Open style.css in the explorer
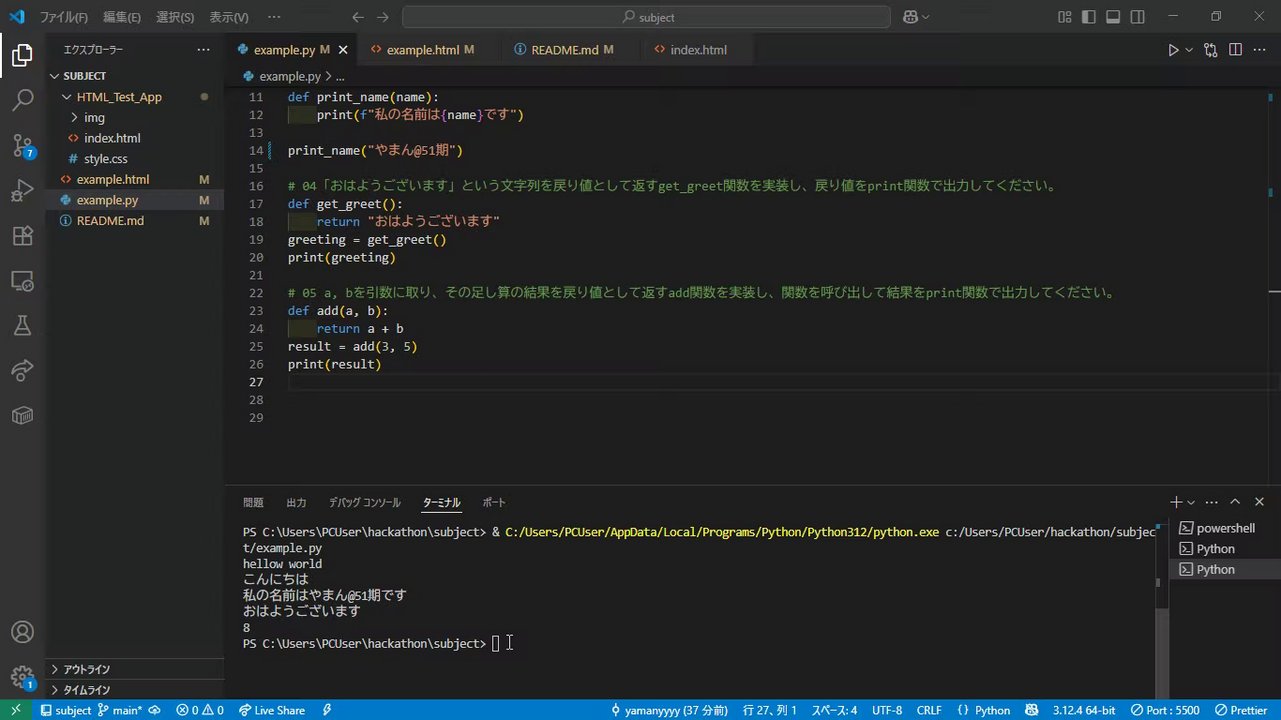 105,159
